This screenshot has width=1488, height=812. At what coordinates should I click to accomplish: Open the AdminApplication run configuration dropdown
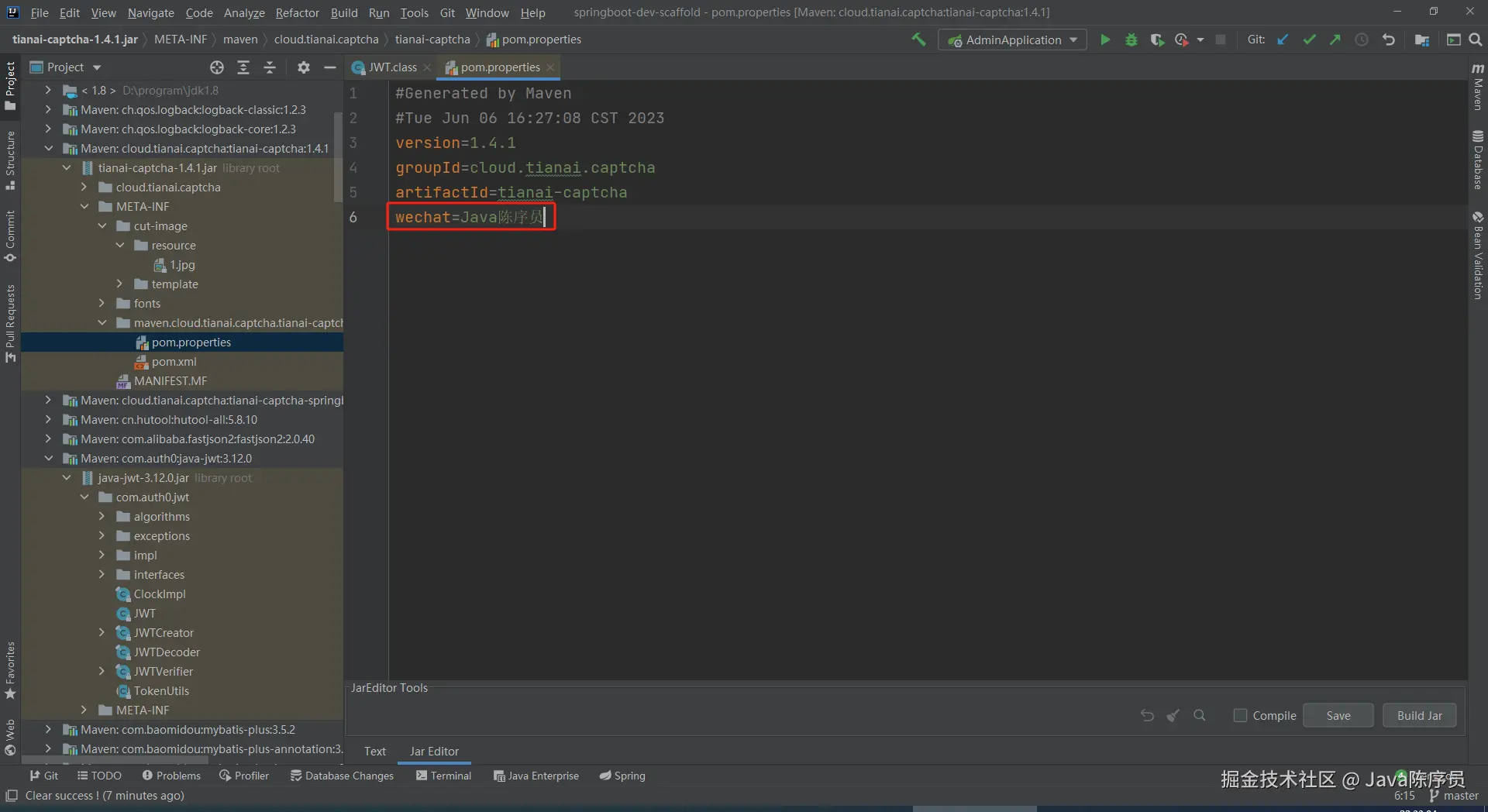click(1012, 40)
